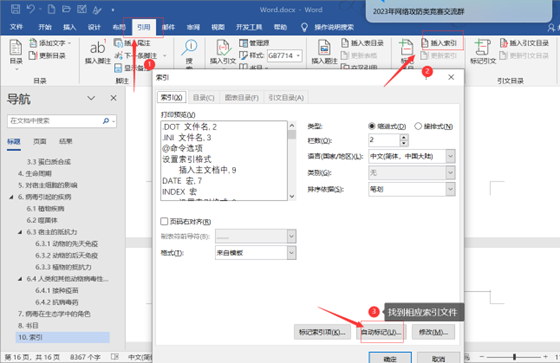Click 插入表目录 (Insert Table of Figures)
The image size is (560, 363).
tap(362, 43)
